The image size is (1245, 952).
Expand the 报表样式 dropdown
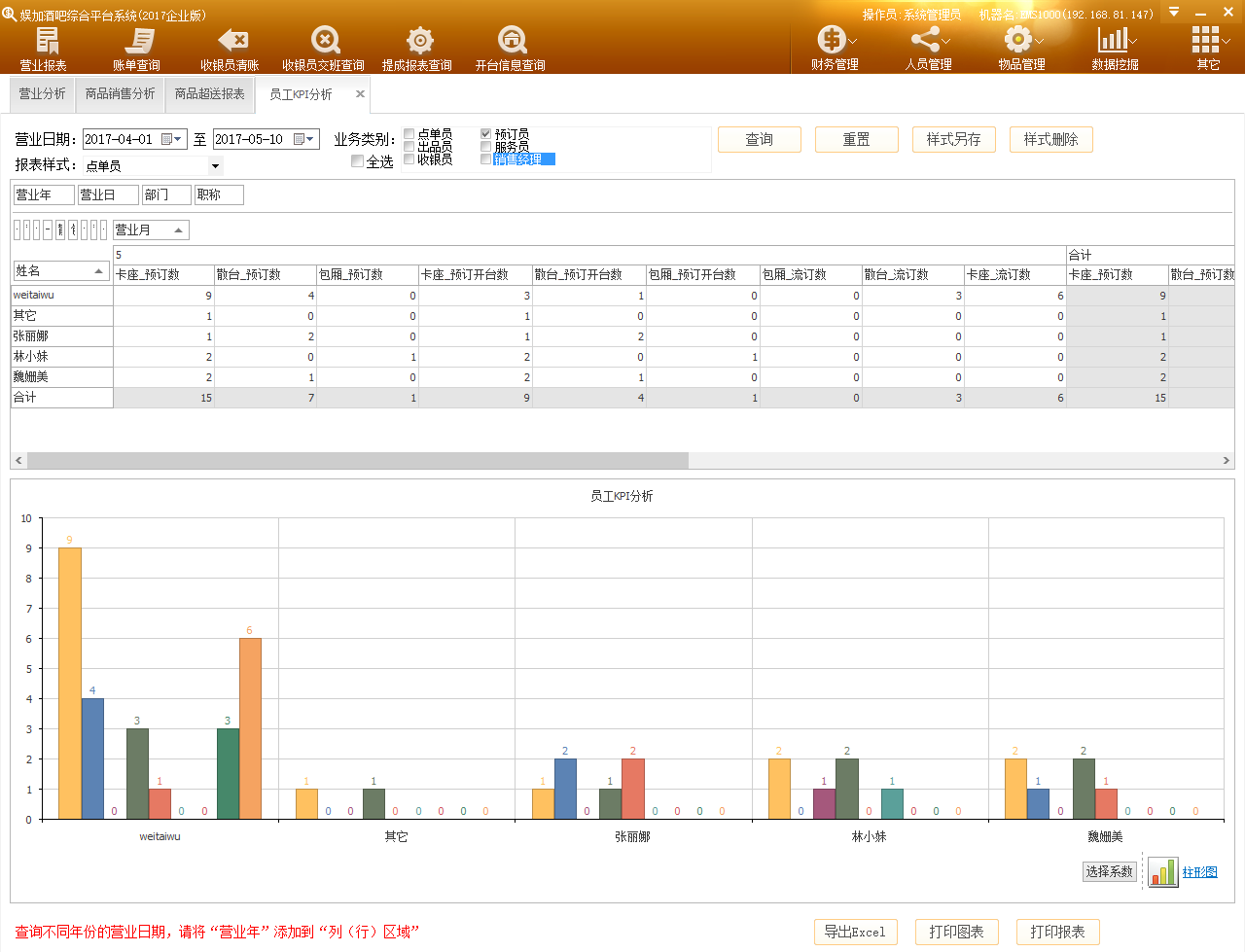215,166
